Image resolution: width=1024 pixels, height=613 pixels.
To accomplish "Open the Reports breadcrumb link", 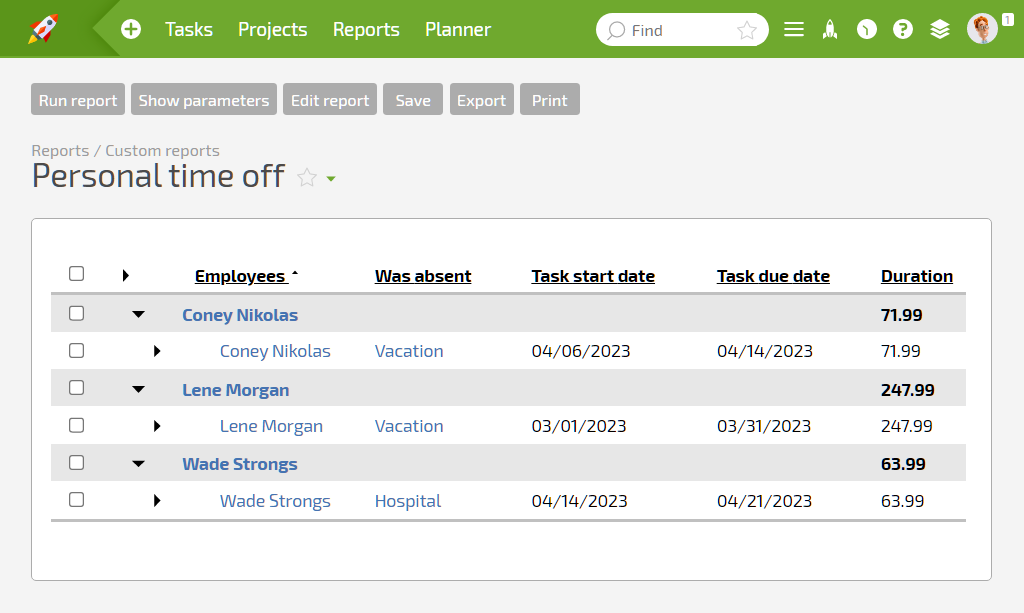I will (60, 151).
